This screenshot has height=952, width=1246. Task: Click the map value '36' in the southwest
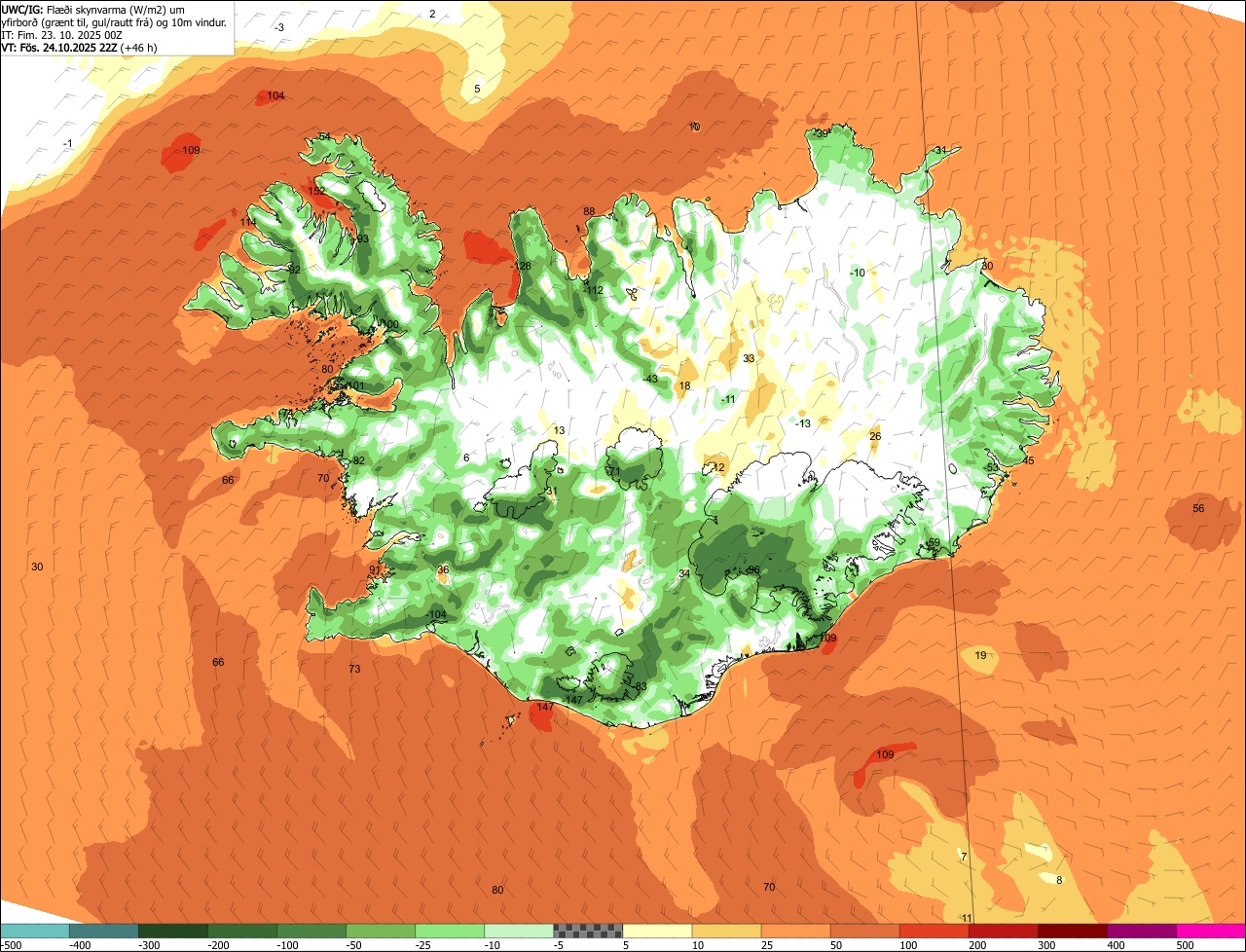tap(443, 570)
